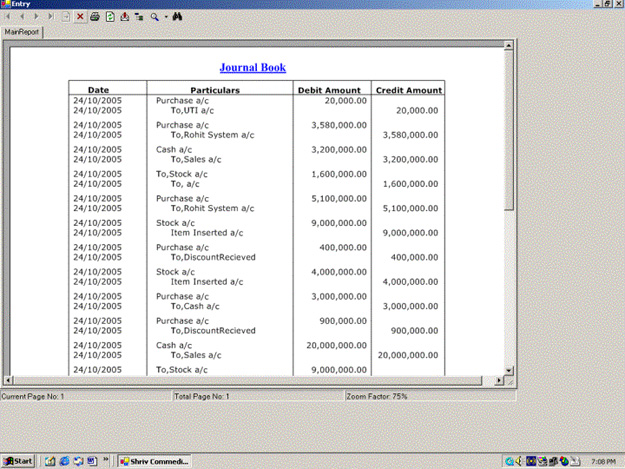Click the Journal Book title link

coord(253,68)
